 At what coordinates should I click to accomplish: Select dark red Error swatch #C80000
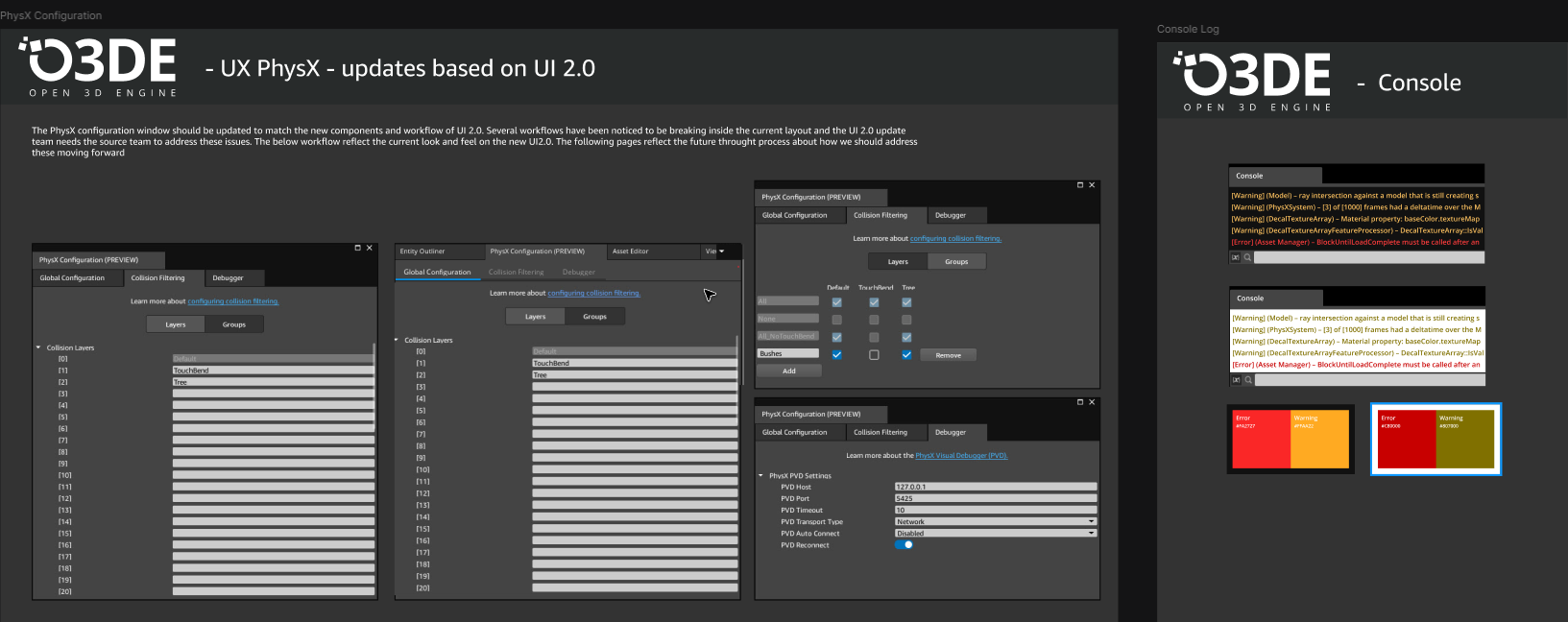point(1406,439)
